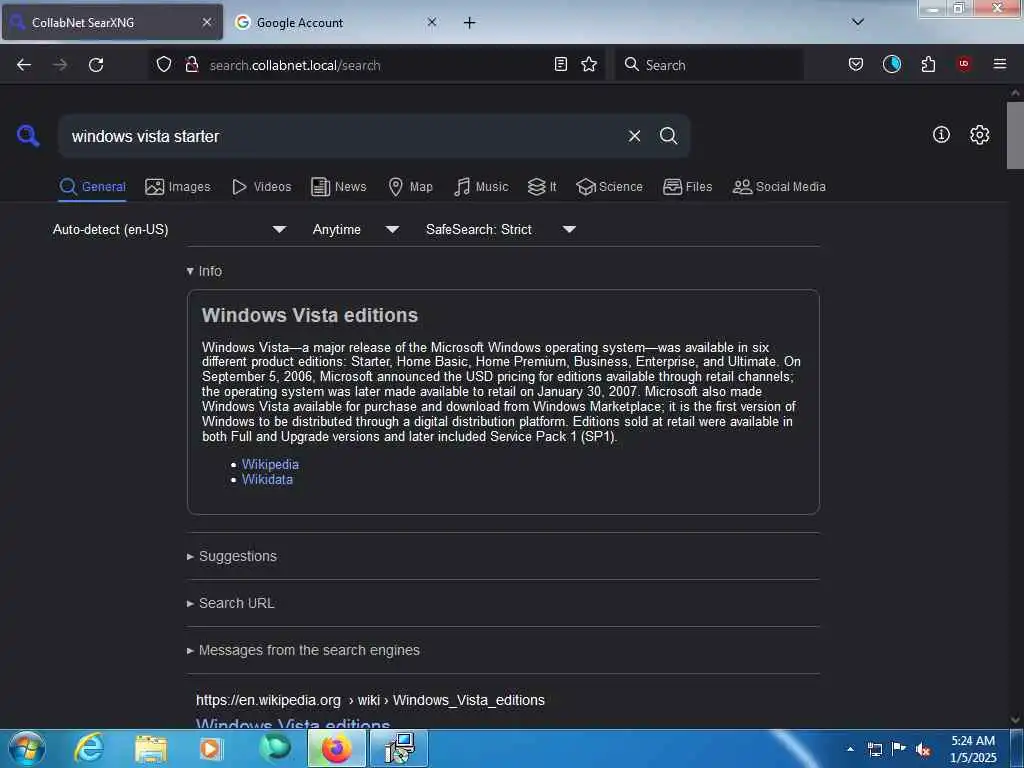The image size is (1024, 768).
Task: Click the muted volume tray icon
Action: [923, 750]
